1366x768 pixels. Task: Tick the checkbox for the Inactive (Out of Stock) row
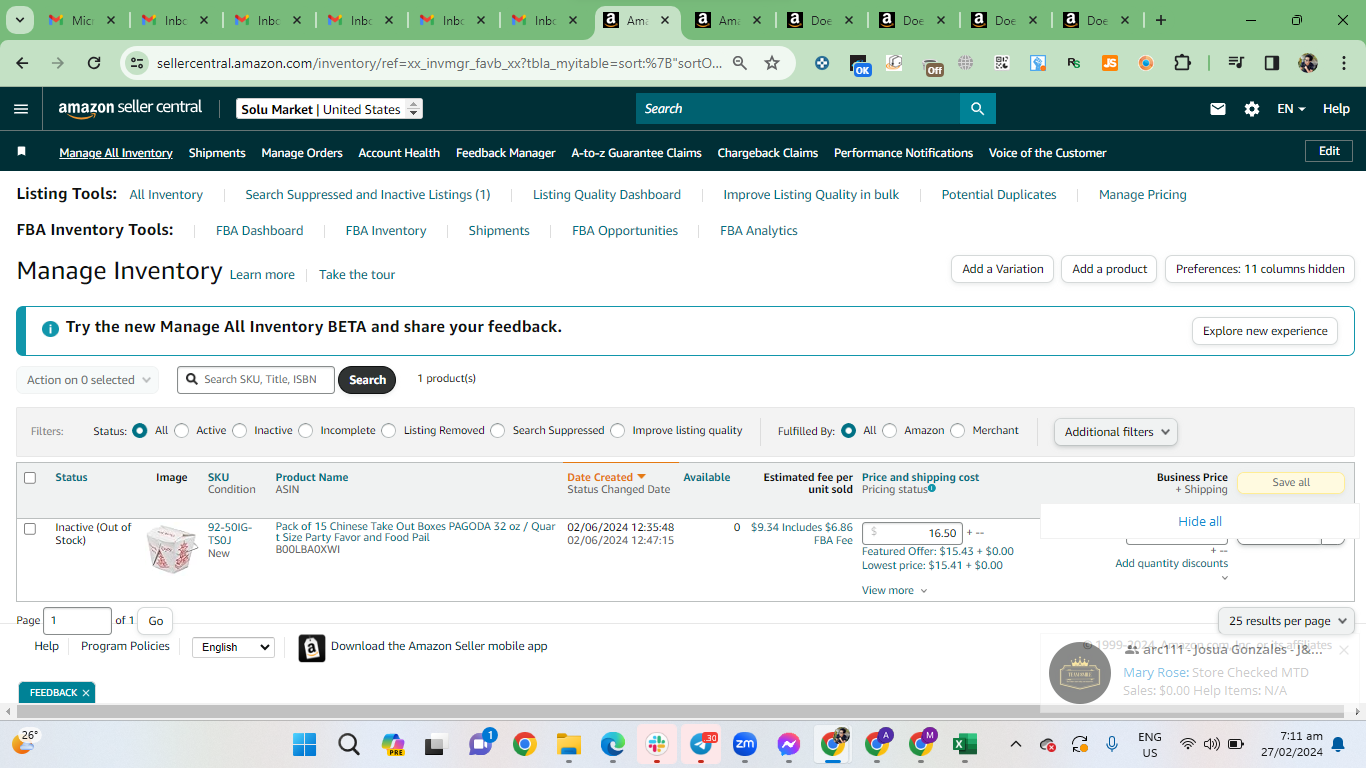(x=30, y=528)
